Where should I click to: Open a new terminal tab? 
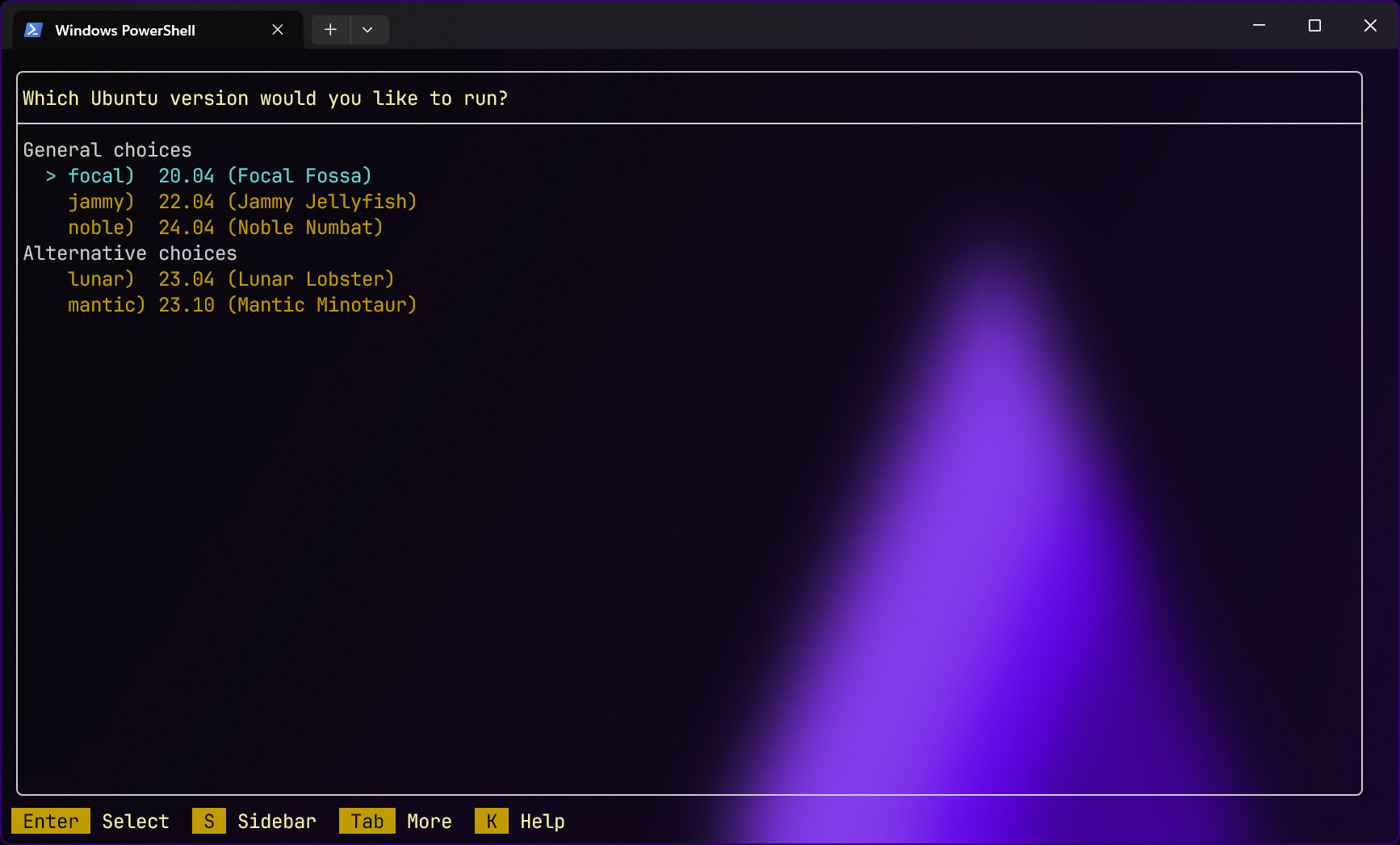[330, 30]
